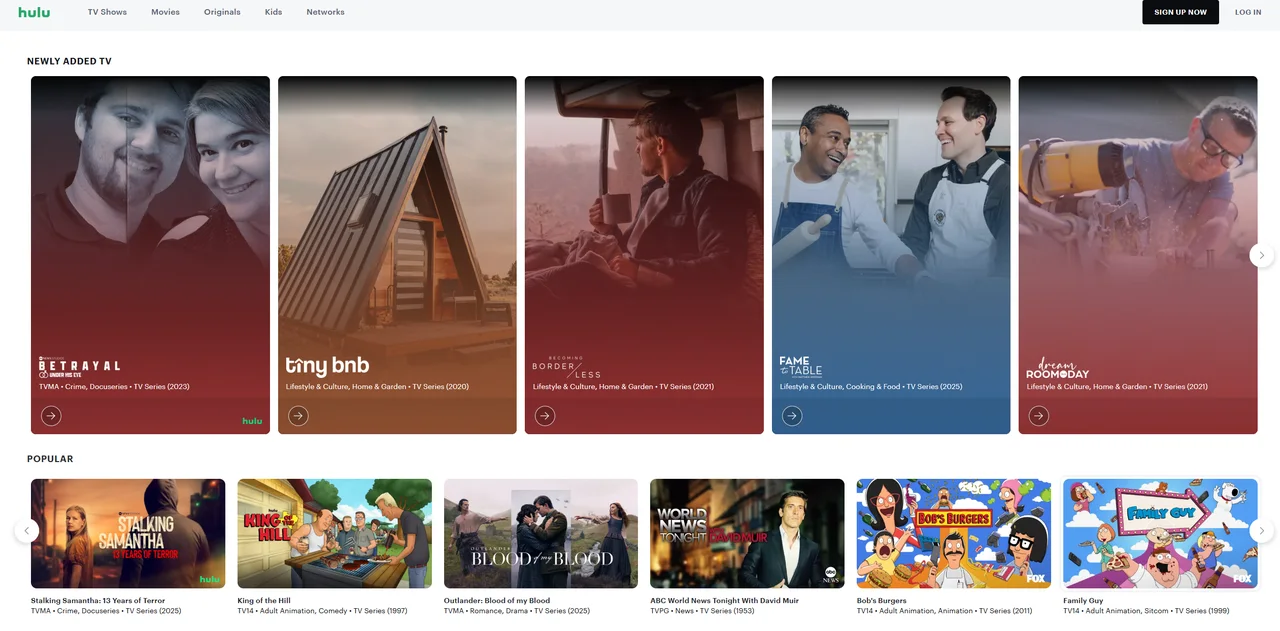Select the Bob's Burgers thumbnail

point(954,533)
